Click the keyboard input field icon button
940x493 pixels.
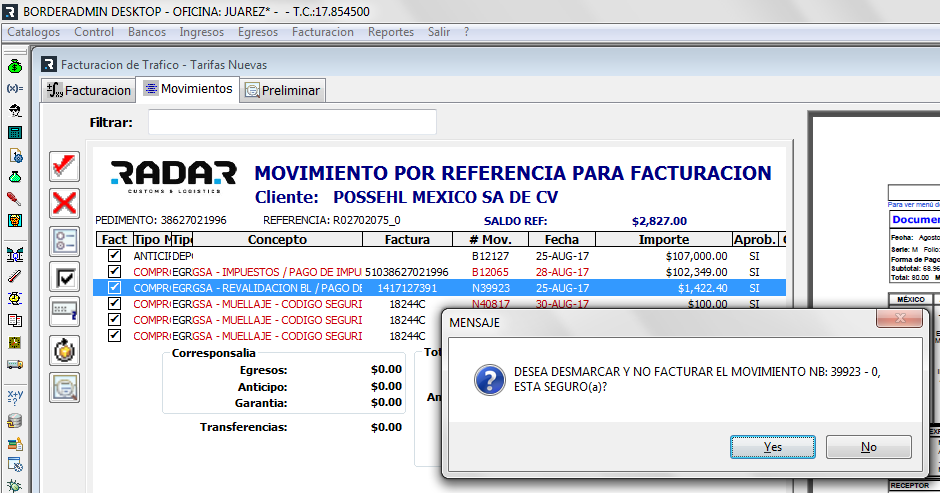coord(64,312)
